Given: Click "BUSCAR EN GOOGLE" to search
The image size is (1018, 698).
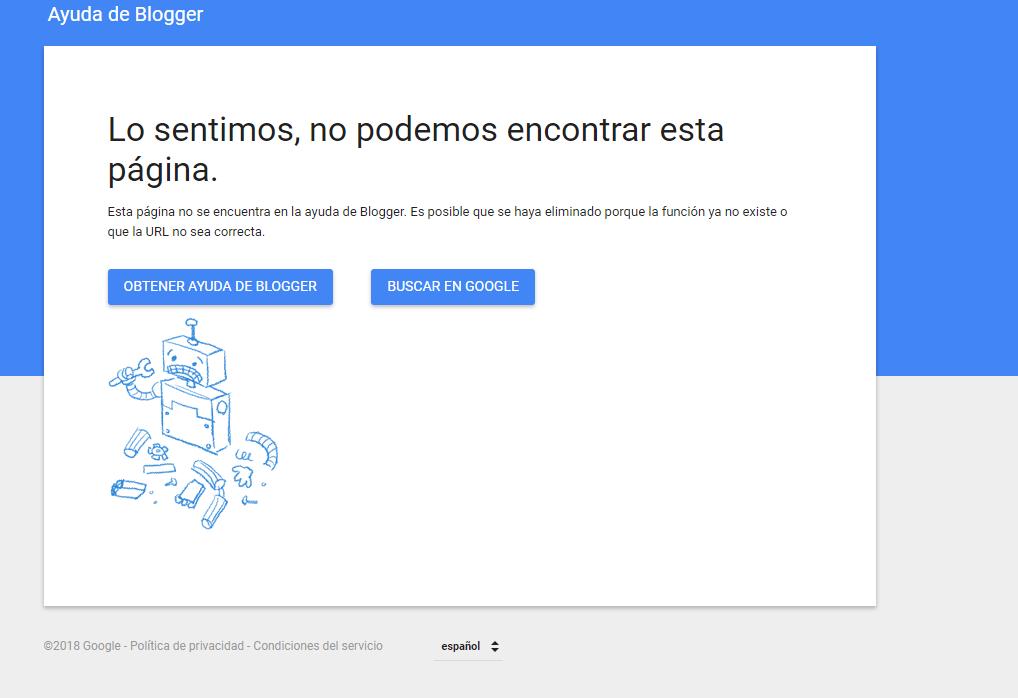Looking at the screenshot, I should pos(452,287).
